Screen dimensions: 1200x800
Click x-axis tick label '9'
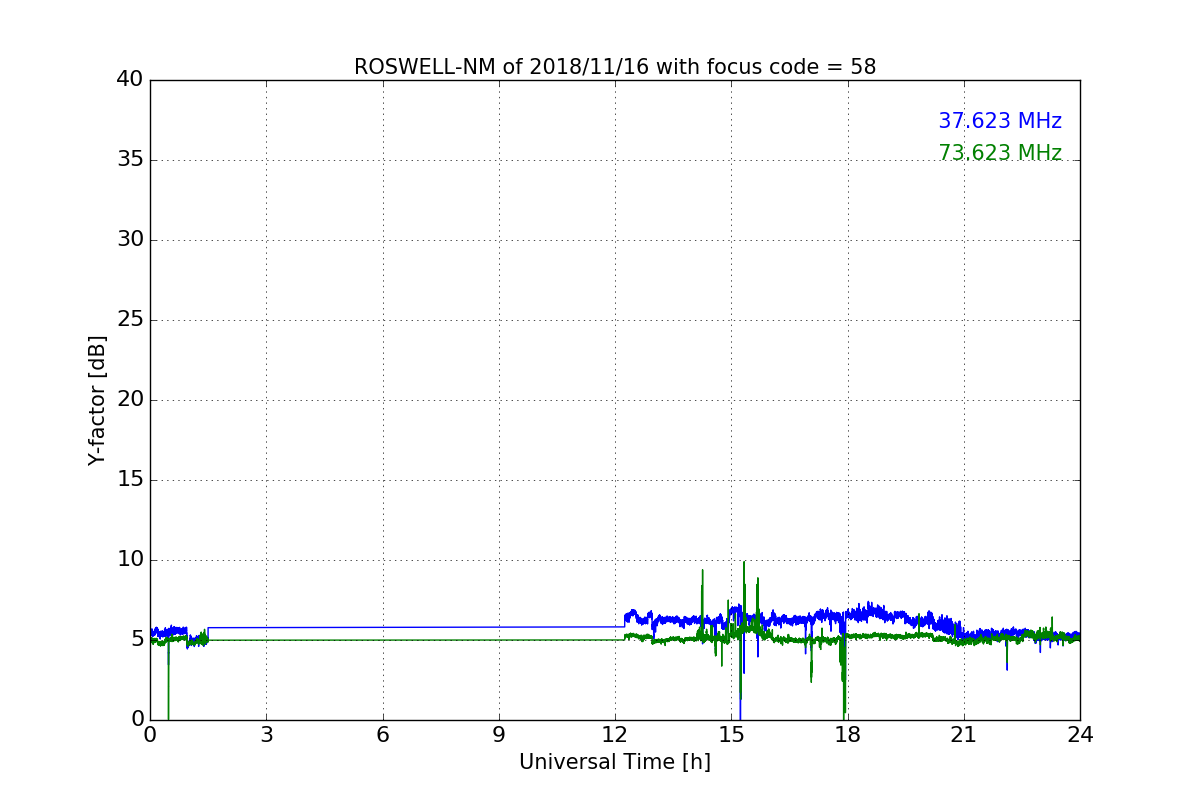point(499,734)
